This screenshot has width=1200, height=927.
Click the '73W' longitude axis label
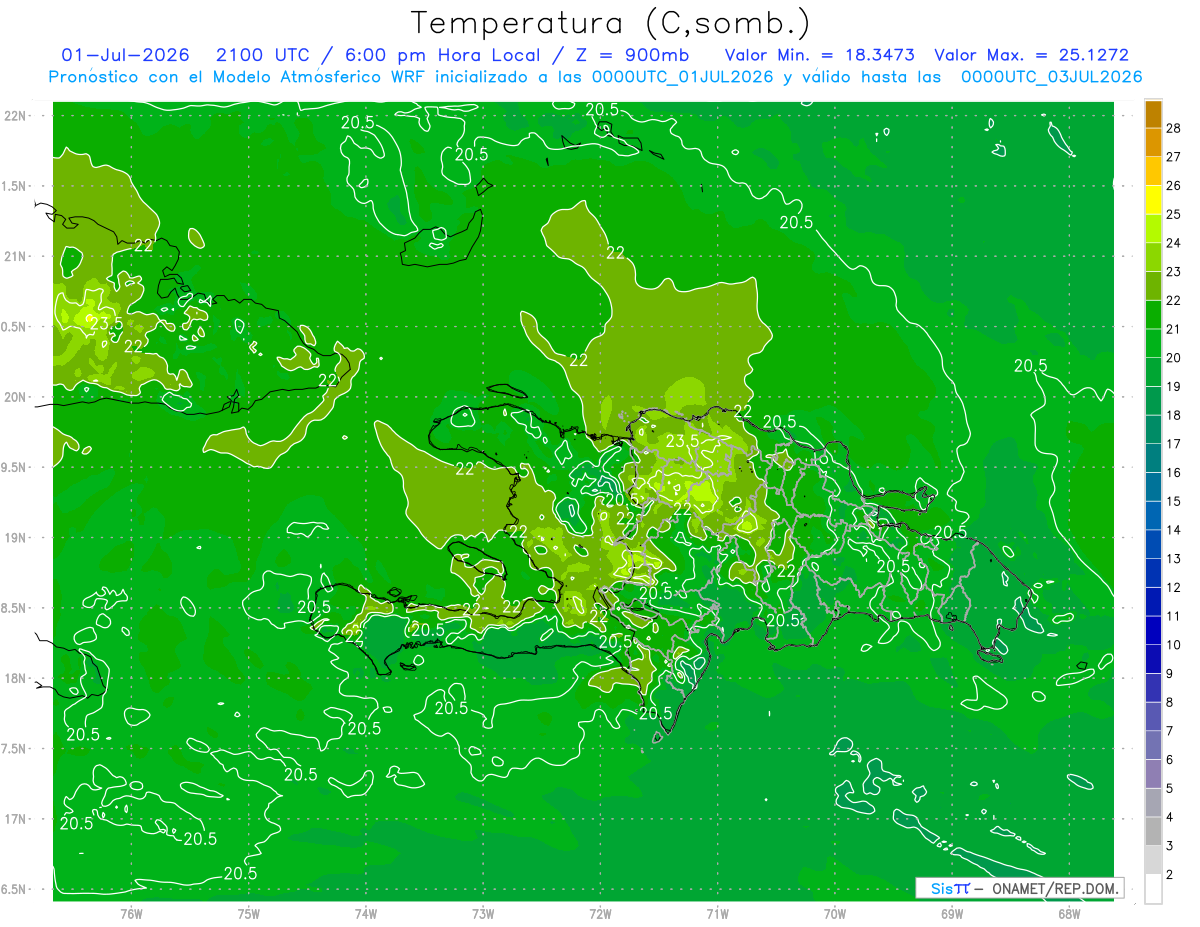coord(483,913)
